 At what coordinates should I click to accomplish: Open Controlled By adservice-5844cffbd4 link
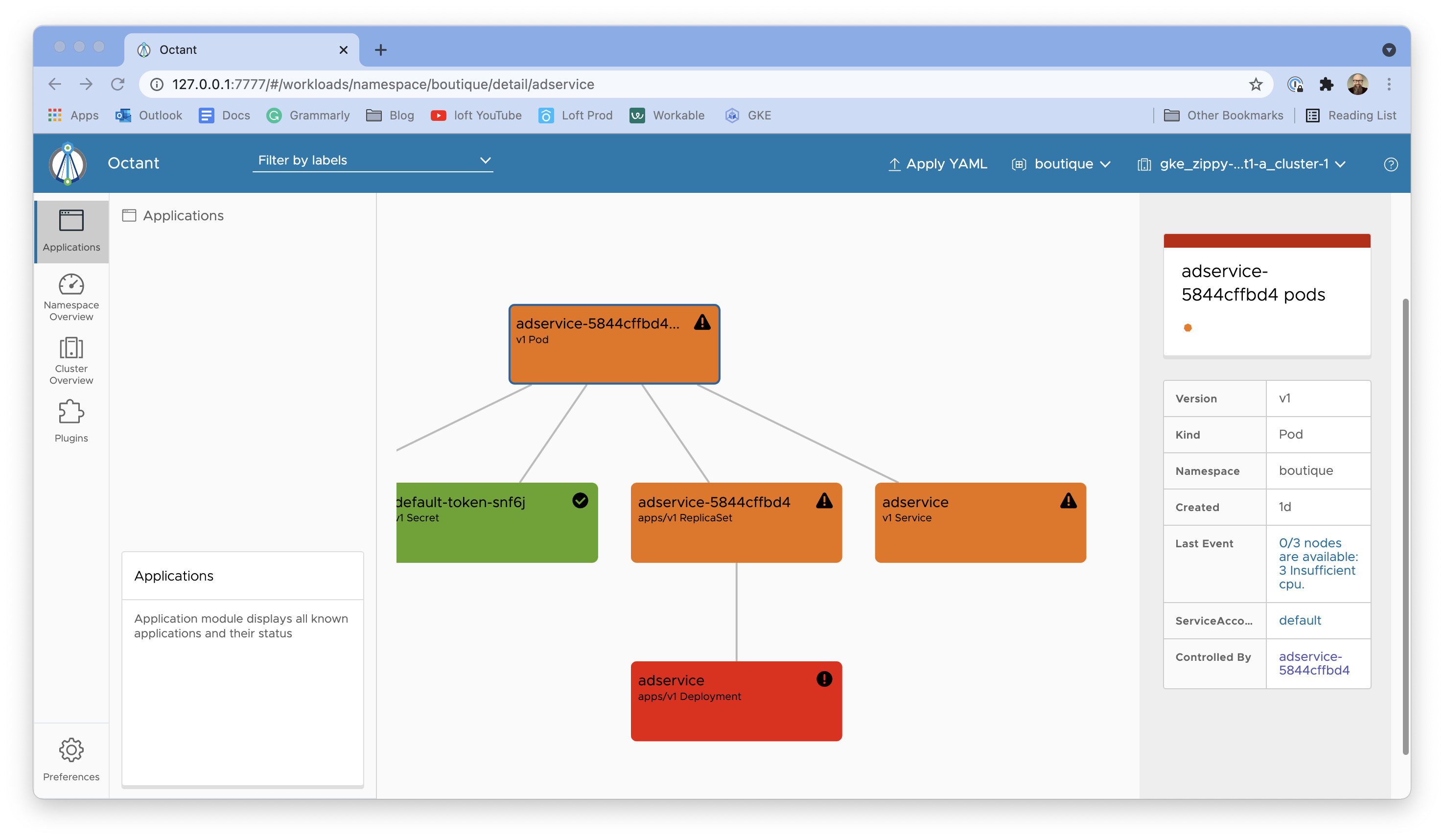pos(1313,663)
